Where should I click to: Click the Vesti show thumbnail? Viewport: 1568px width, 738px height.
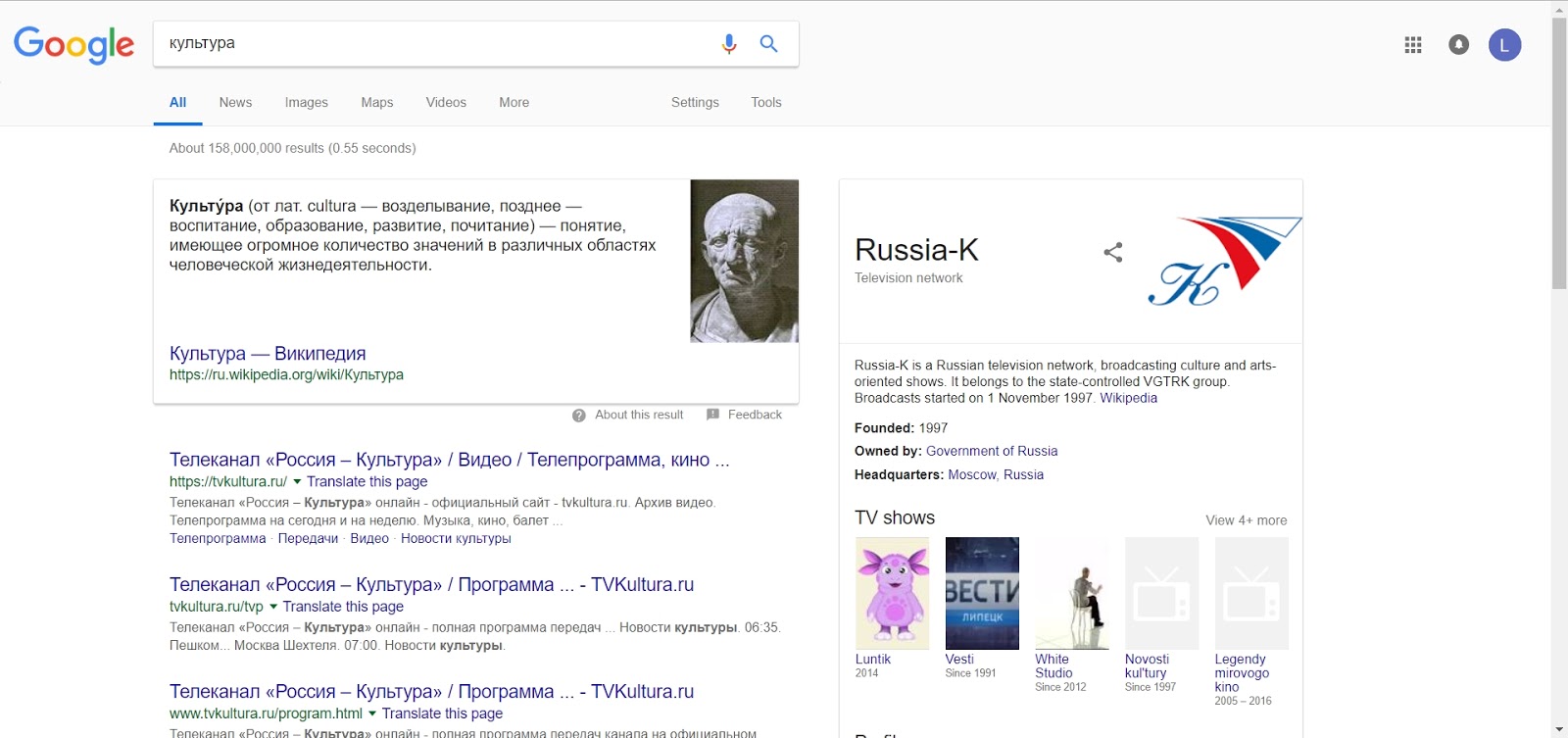click(x=982, y=593)
